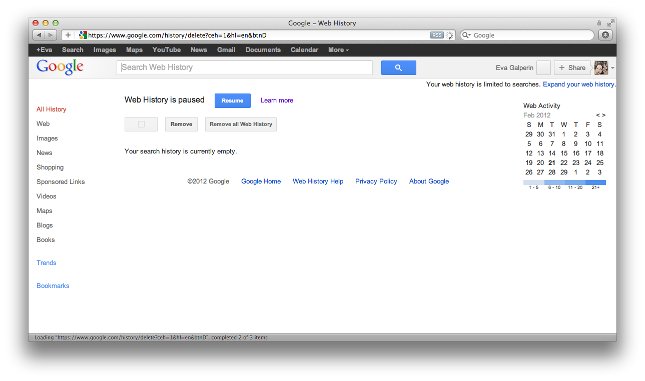Click the round toolbar button right of the search box
Viewport: 645px width, 381px height.
pyautogui.click(x=606, y=35)
